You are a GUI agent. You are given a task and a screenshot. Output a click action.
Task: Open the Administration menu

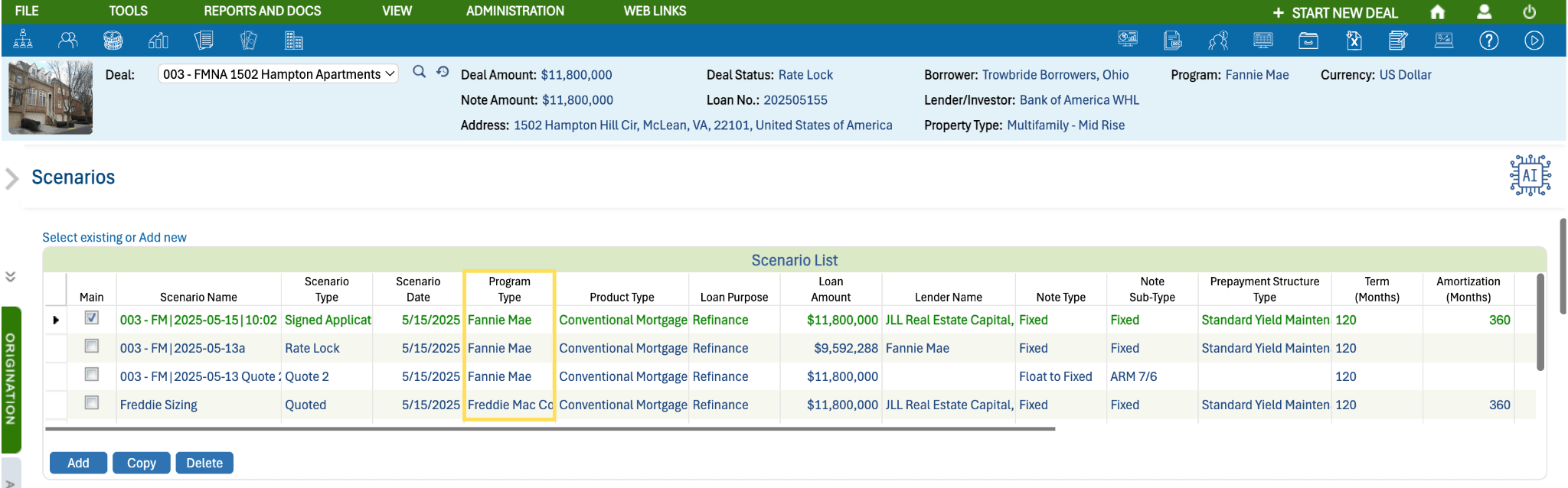coord(514,11)
